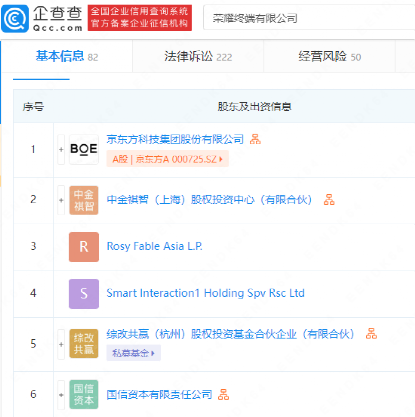The image size is (415, 417).
Task: Expand row 5 综改共赢 with plus toggle
Action: tap(61, 344)
